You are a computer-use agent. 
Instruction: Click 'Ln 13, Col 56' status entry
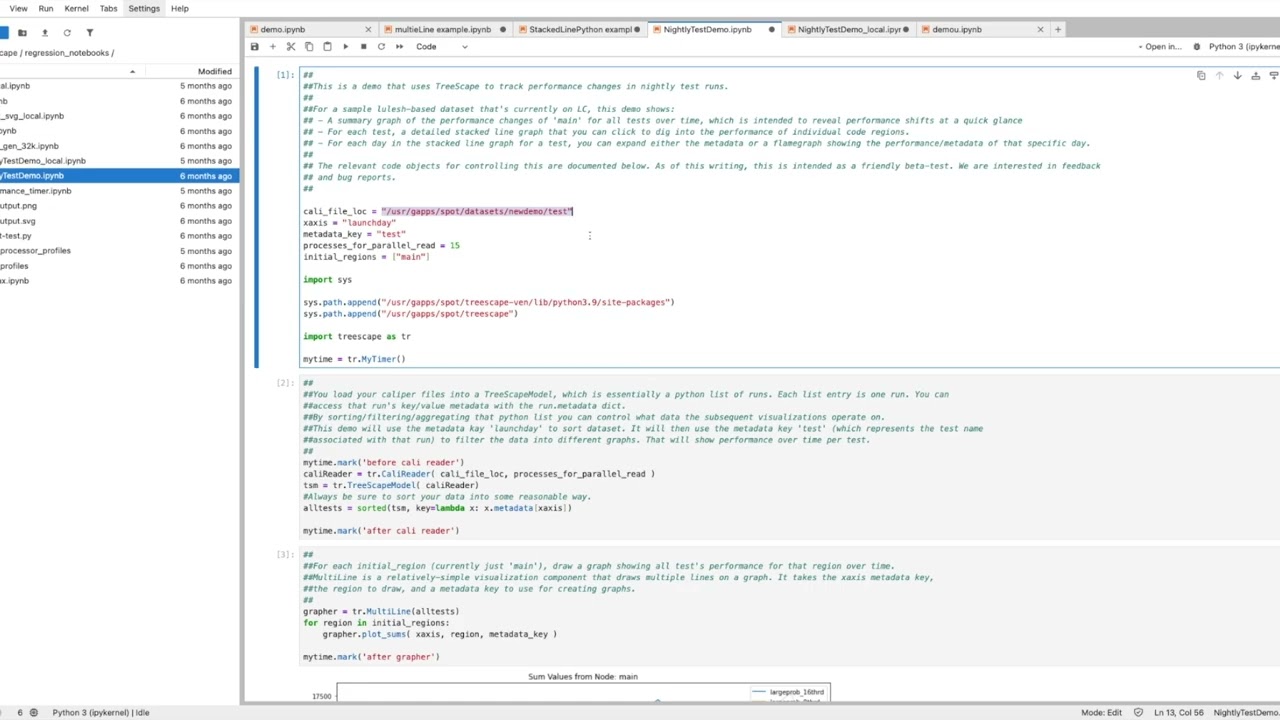click(x=1179, y=712)
